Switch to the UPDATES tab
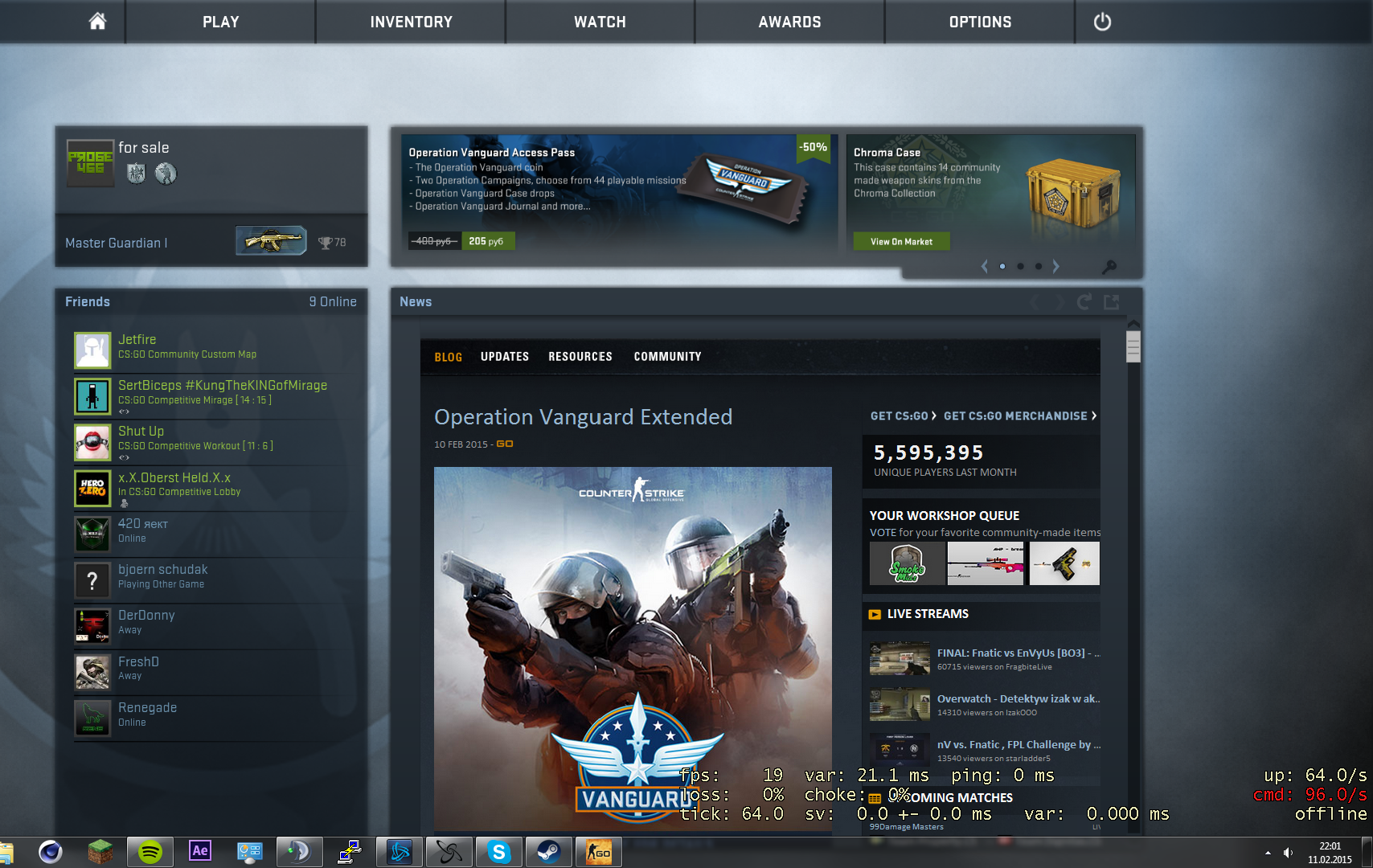This screenshot has width=1373, height=868. tap(505, 357)
